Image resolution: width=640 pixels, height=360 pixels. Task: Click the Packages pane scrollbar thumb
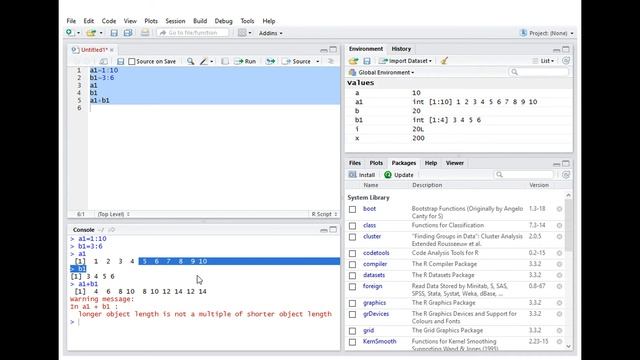(x=568, y=224)
